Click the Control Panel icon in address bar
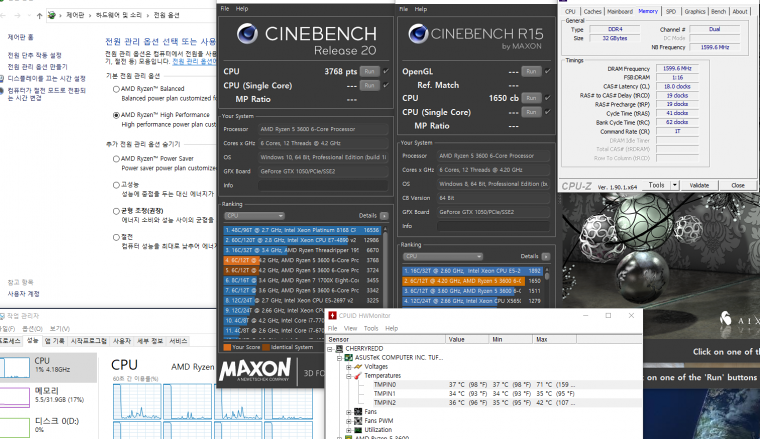Image resolution: width=760 pixels, height=439 pixels. pyautogui.click(x=52, y=16)
